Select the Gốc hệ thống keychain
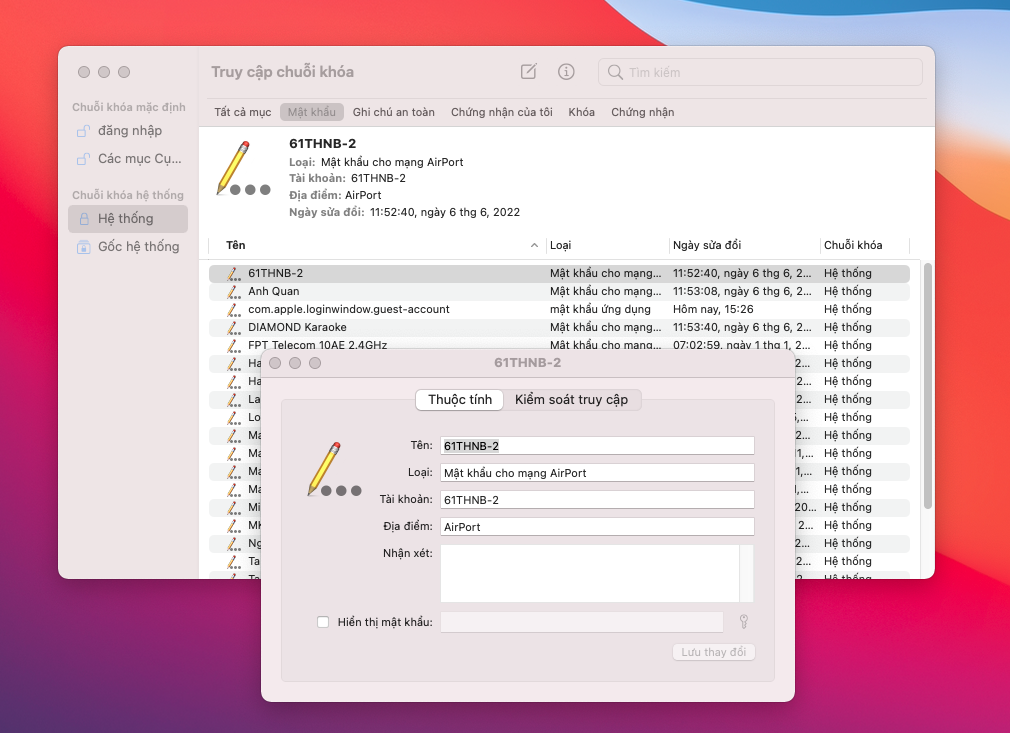 pos(128,247)
